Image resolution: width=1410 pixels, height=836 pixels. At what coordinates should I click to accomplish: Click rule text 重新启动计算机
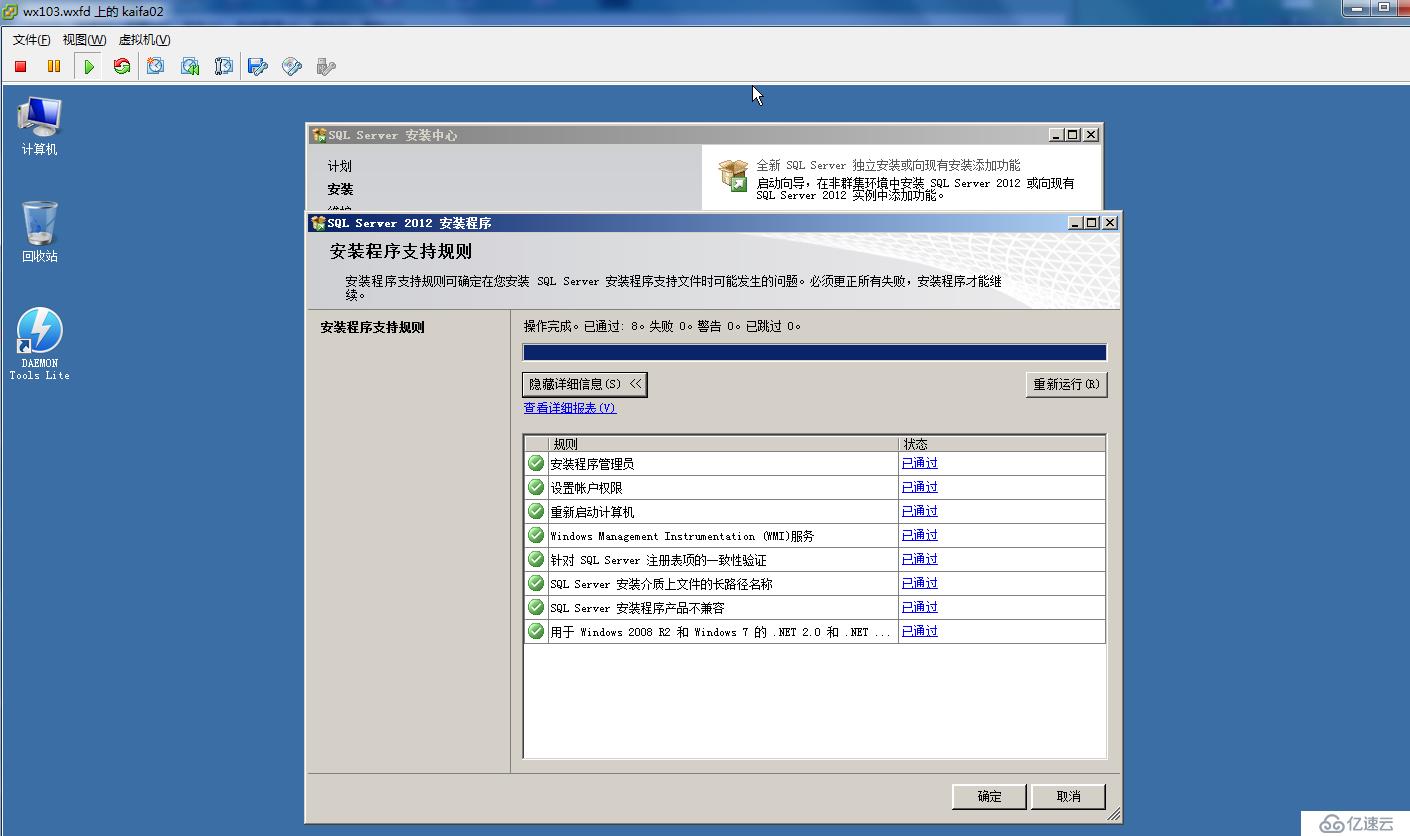(592, 512)
